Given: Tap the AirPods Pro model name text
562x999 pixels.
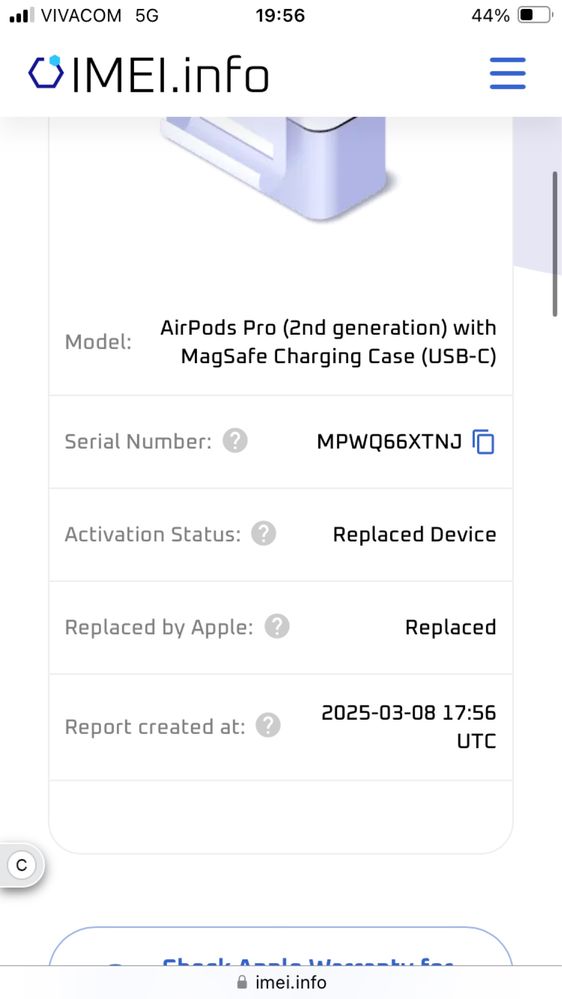Looking at the screenshot, I should pos(329,342).
